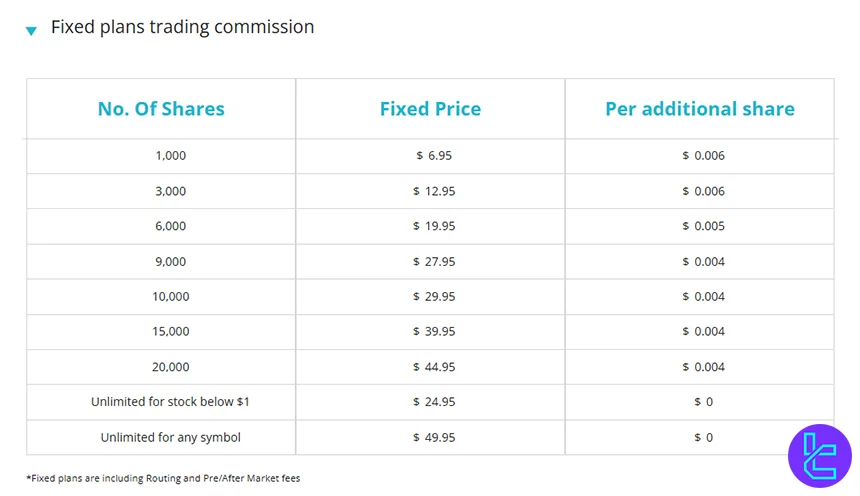The image size is (860, 496).
Task: Select Unlimited for any symbol row
Action: click(170, 437)
